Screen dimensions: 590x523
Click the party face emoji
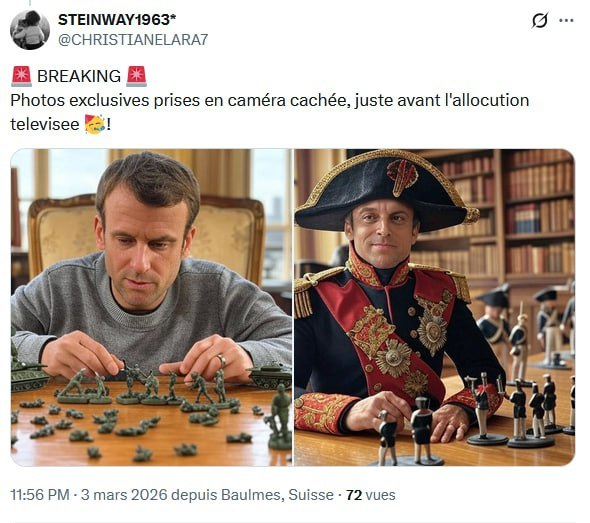(95, 125)
